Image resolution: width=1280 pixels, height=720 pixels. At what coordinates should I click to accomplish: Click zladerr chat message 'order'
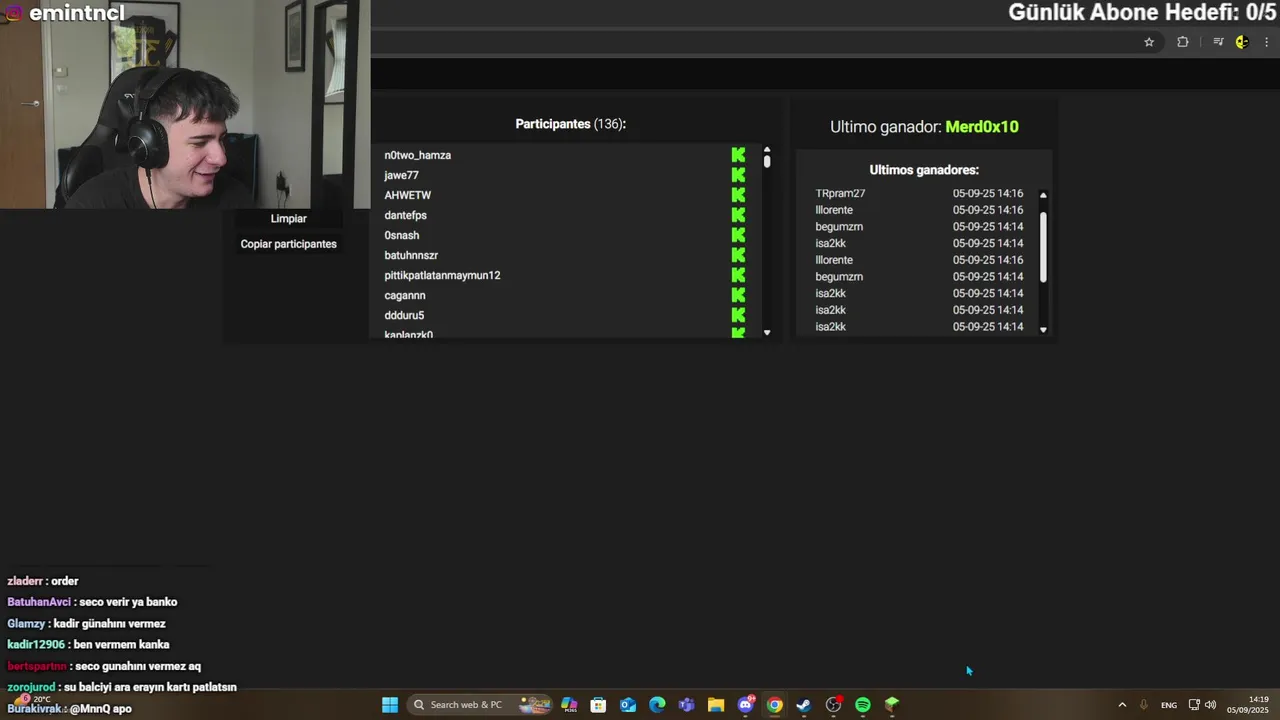[x=43, y=581]
